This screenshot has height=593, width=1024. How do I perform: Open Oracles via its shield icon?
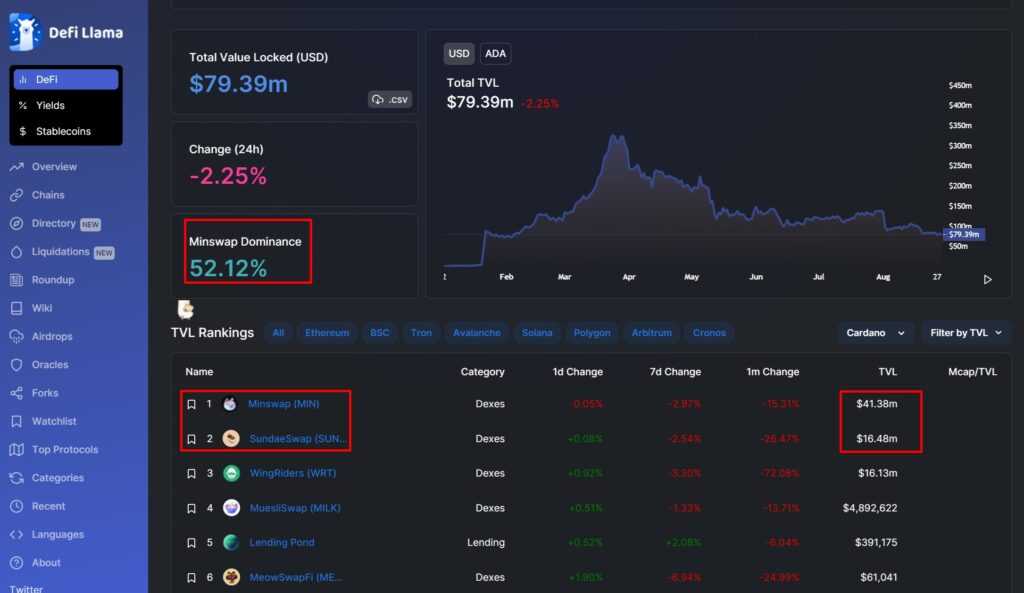coord(16,365)
